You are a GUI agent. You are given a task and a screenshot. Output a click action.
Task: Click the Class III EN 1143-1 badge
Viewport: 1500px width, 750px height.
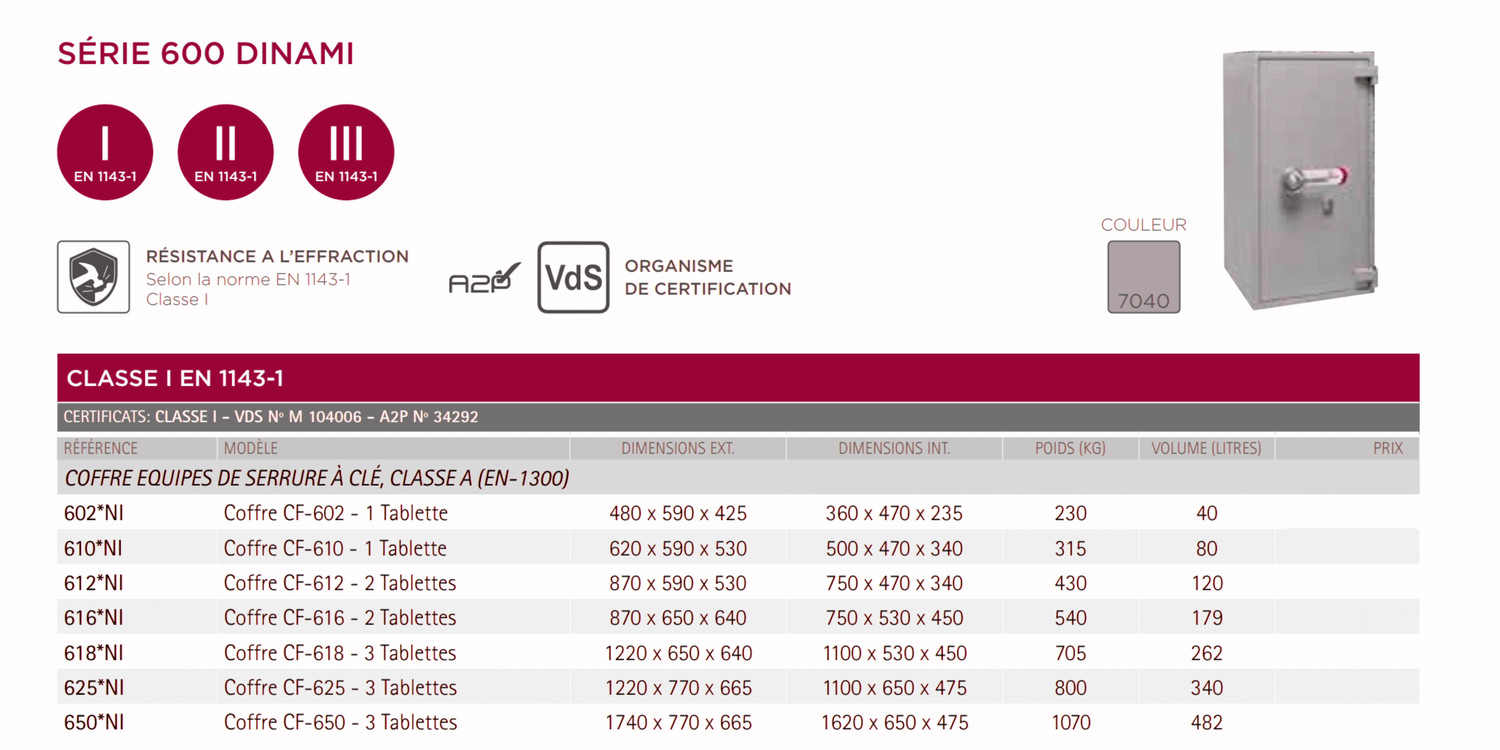coord(346,153)
